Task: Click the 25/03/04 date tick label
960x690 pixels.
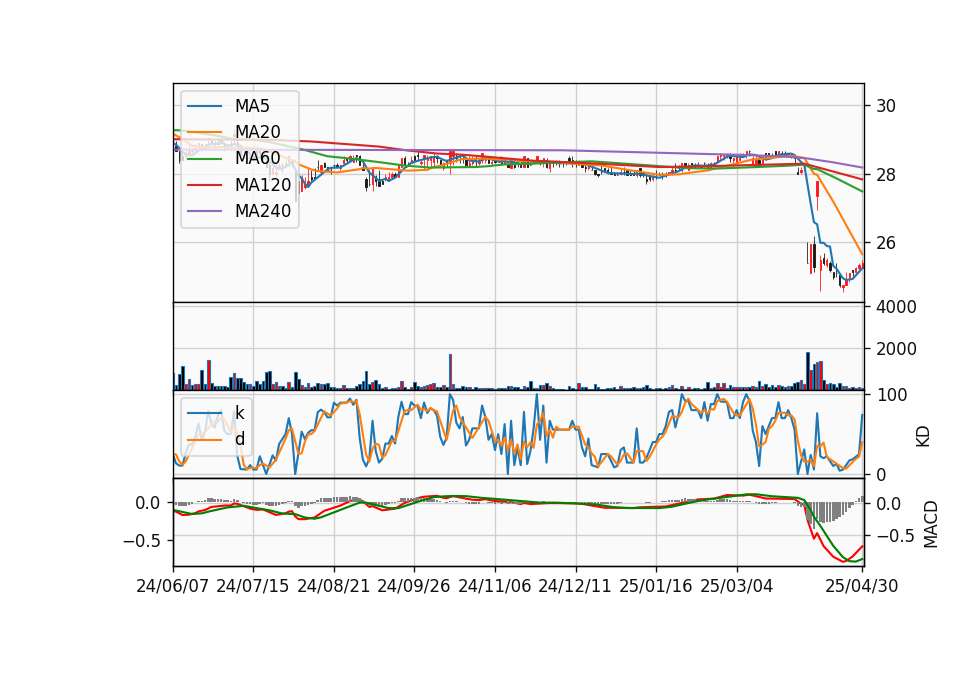Action: [737, 586]
